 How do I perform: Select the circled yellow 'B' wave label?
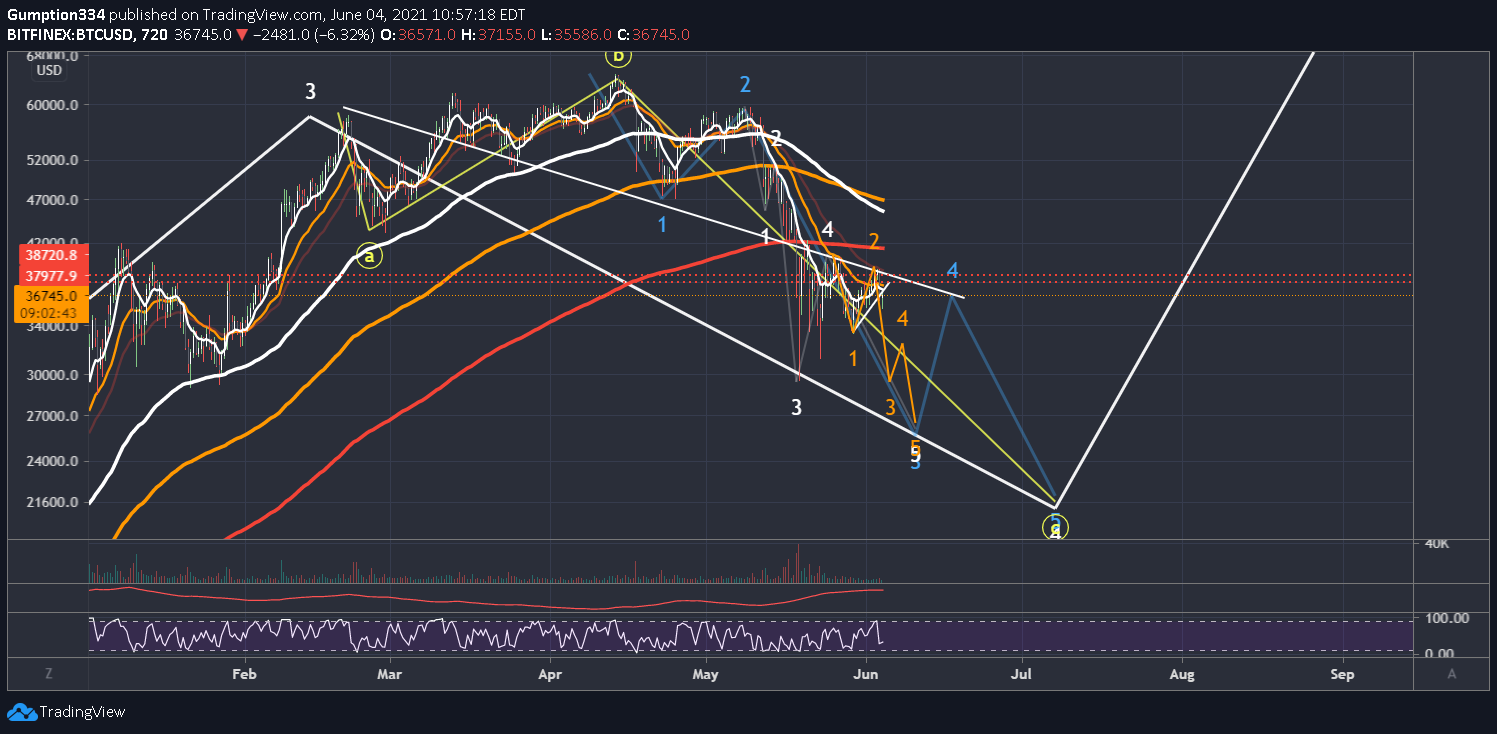618,56
